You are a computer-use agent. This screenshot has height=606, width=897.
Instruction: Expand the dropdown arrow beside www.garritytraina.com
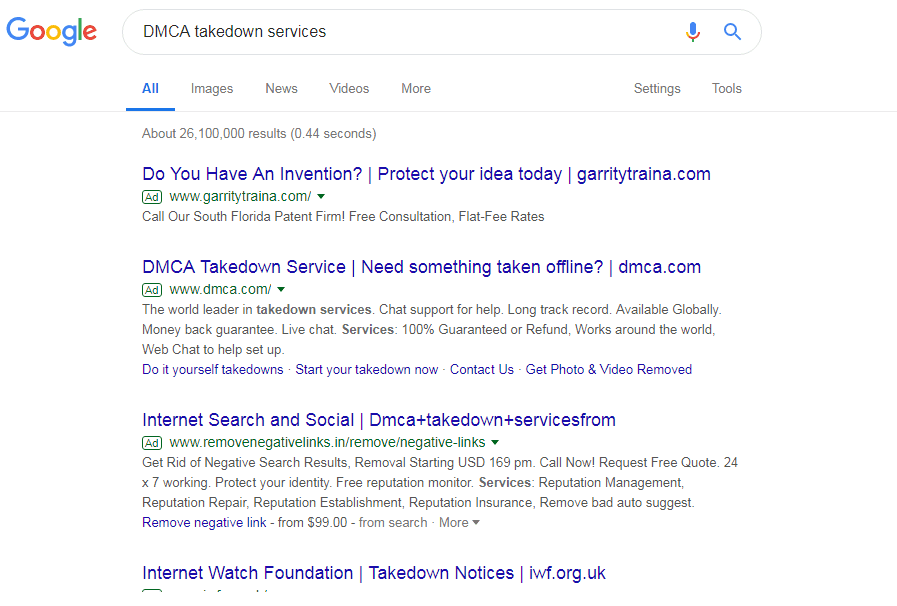tap(321, 197)
